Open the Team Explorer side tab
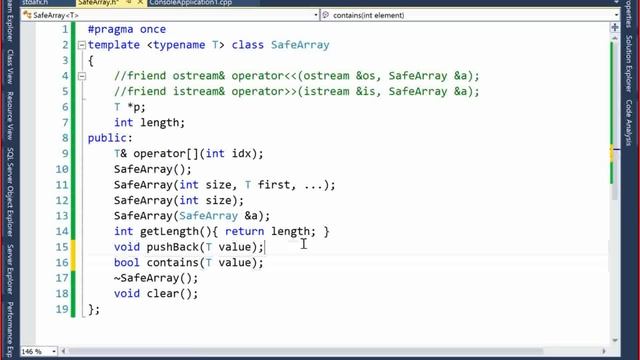This screenshot has height=360, width=640. 10,20
